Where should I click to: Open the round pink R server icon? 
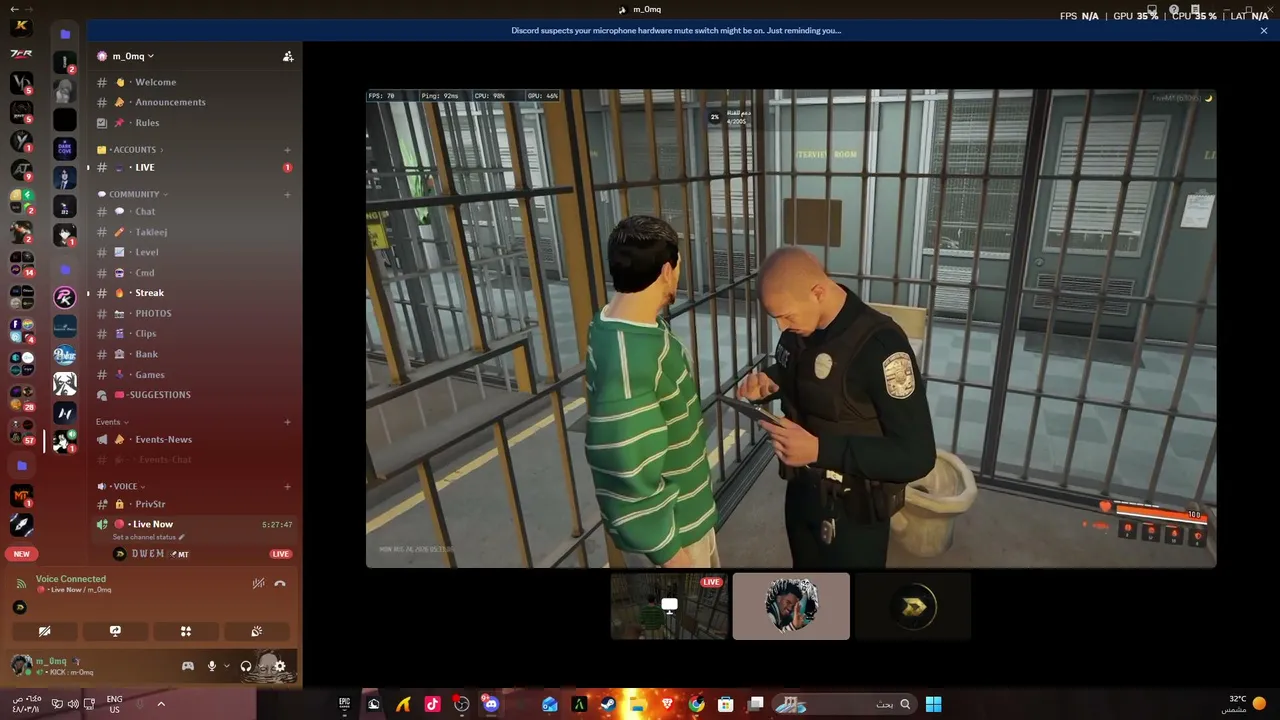(x=65, y=297)
